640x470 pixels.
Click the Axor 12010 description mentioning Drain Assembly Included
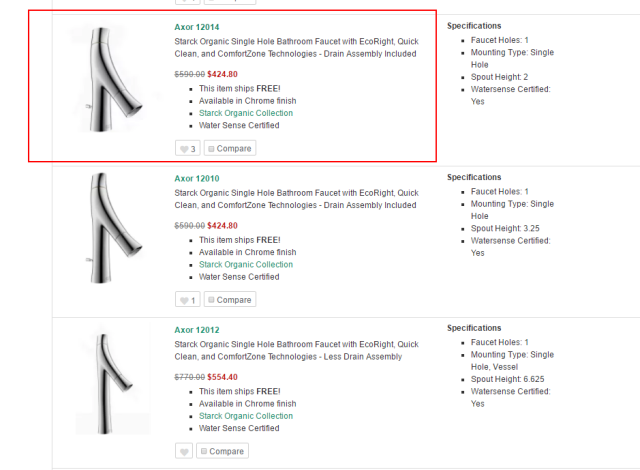tap(296, 199)
